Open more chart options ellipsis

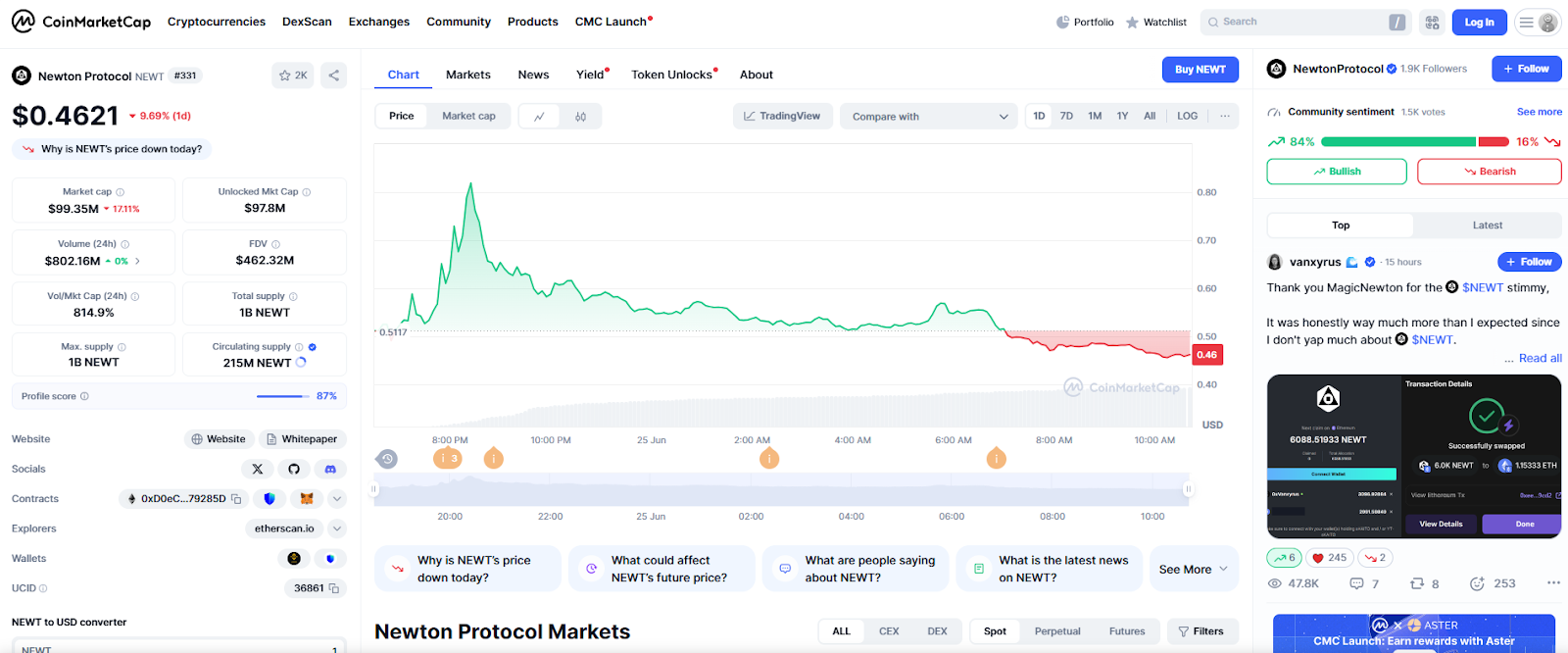(1224, 116)
